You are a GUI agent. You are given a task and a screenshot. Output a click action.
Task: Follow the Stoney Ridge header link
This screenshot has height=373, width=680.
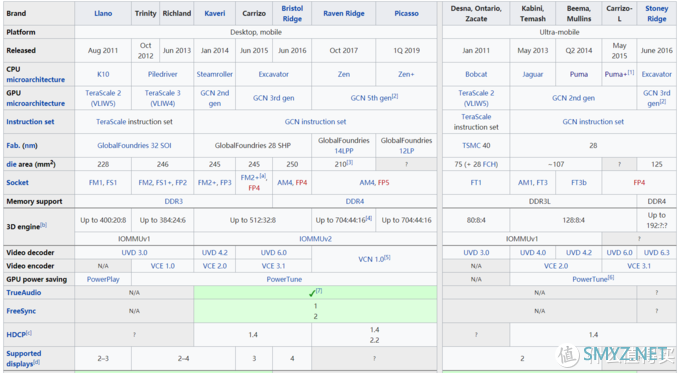[x=657, y=13]
